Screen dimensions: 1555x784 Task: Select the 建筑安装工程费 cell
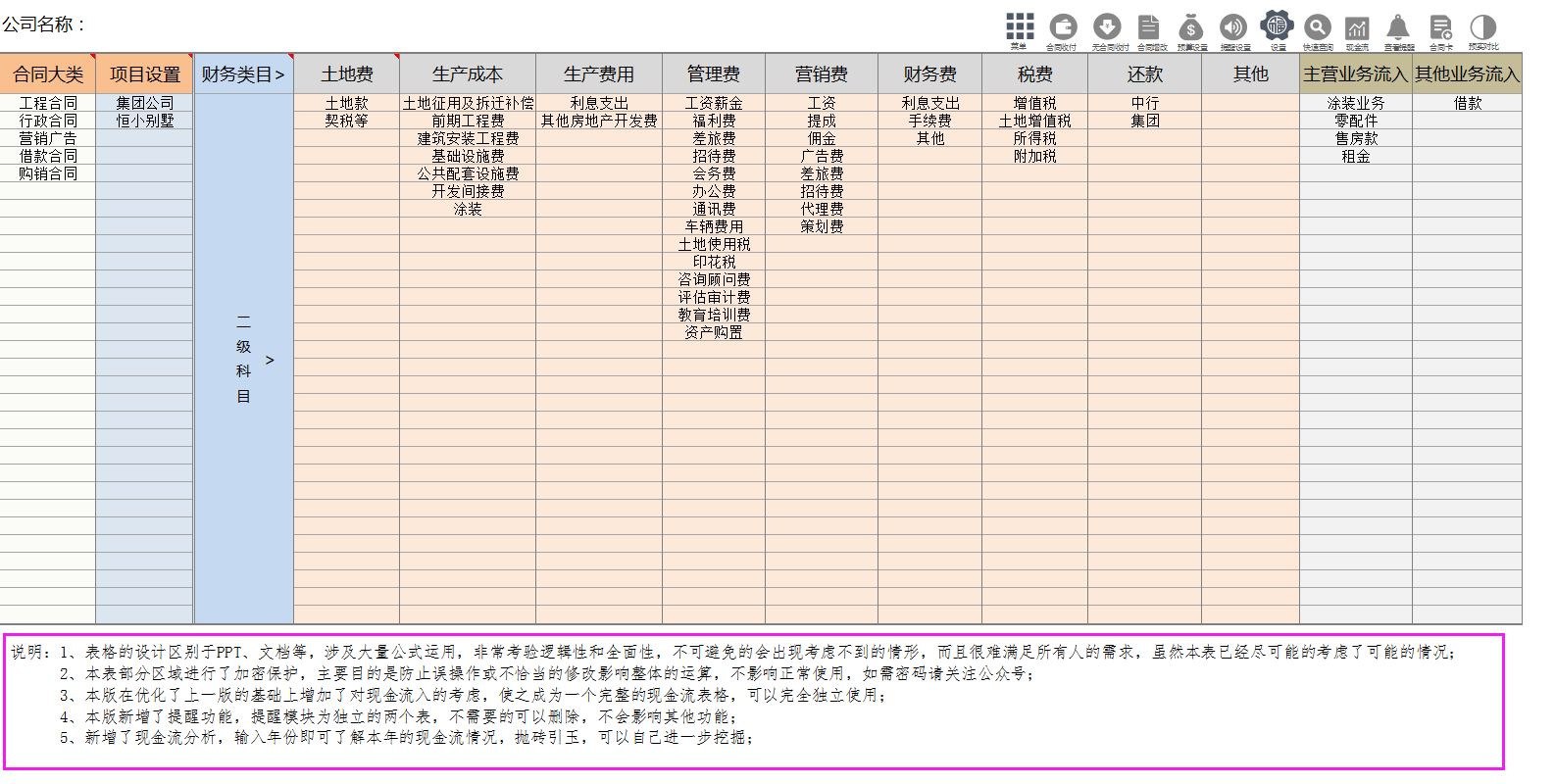coord(468,138)
